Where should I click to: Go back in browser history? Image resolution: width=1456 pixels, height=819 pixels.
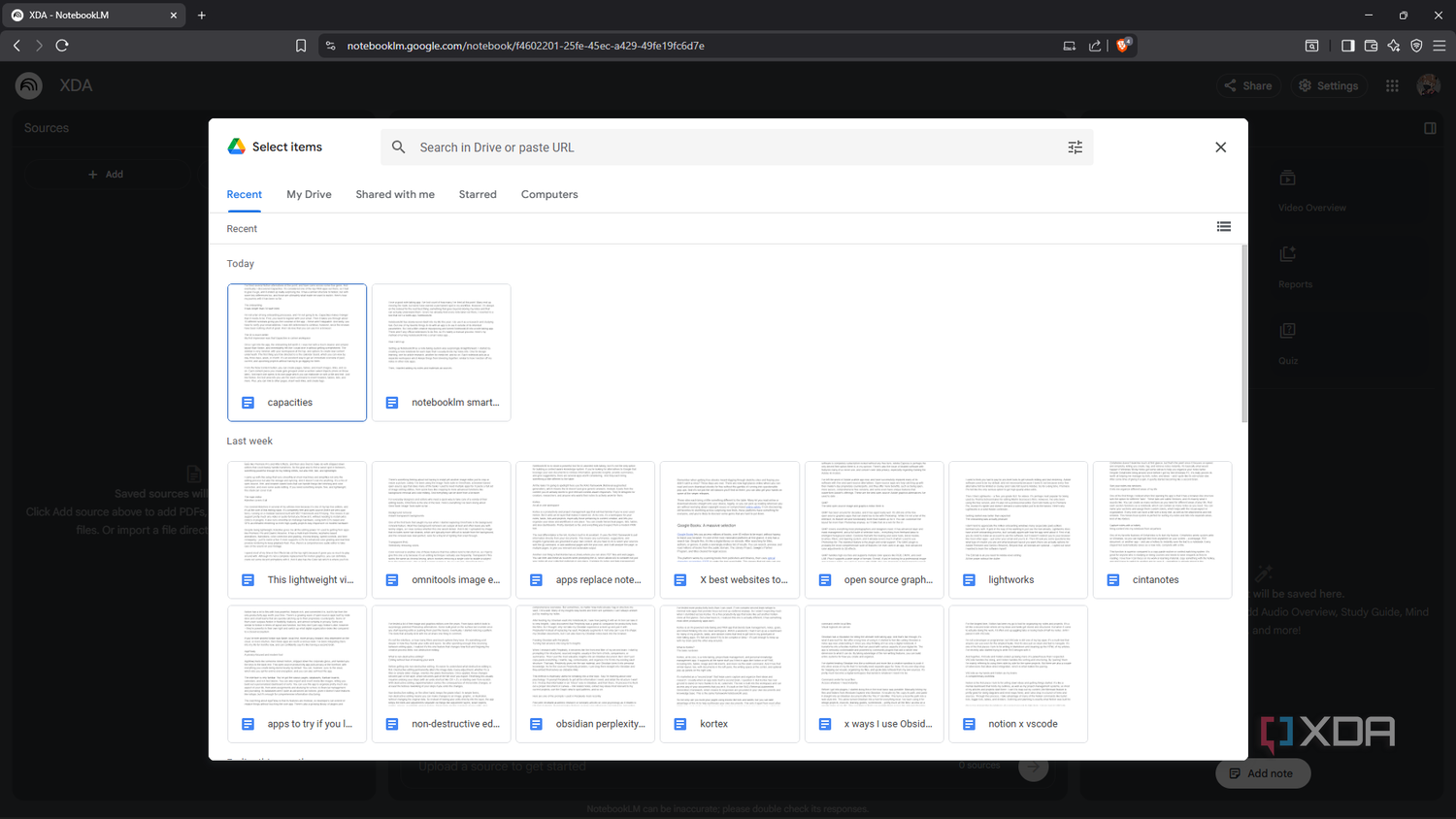click(17, 46)
